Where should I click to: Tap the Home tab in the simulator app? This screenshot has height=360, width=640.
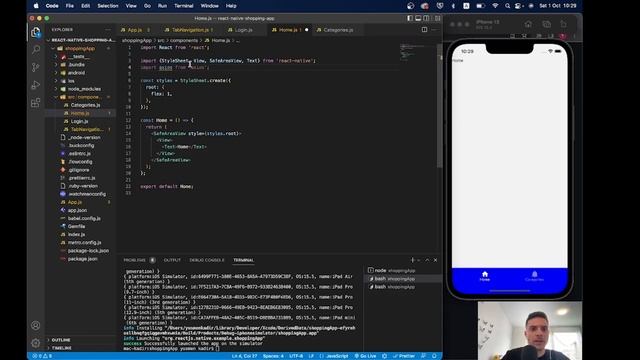pos(484,276)
